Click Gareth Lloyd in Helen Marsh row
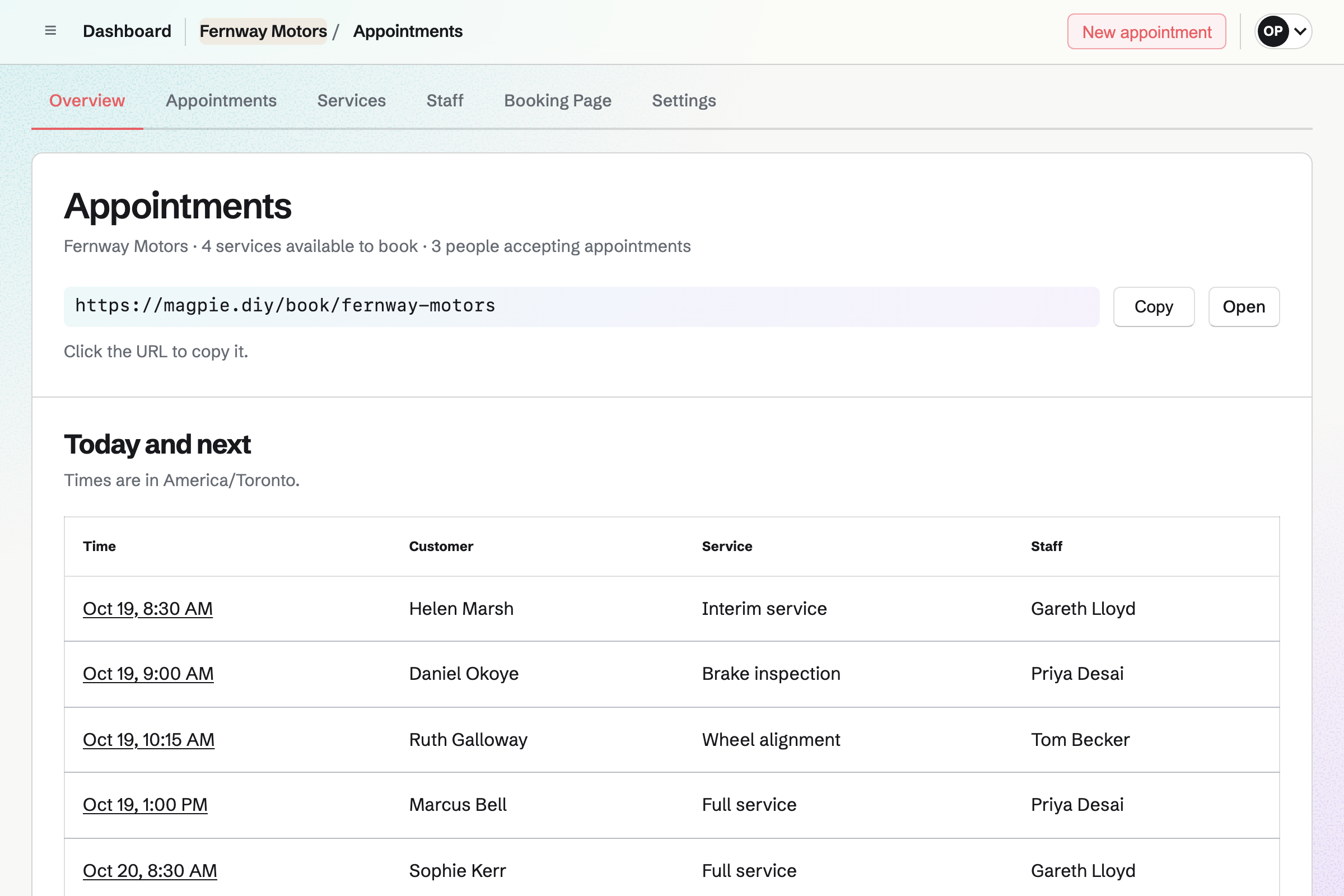Screen dimensions: 1344x896 pos(1083,609)
